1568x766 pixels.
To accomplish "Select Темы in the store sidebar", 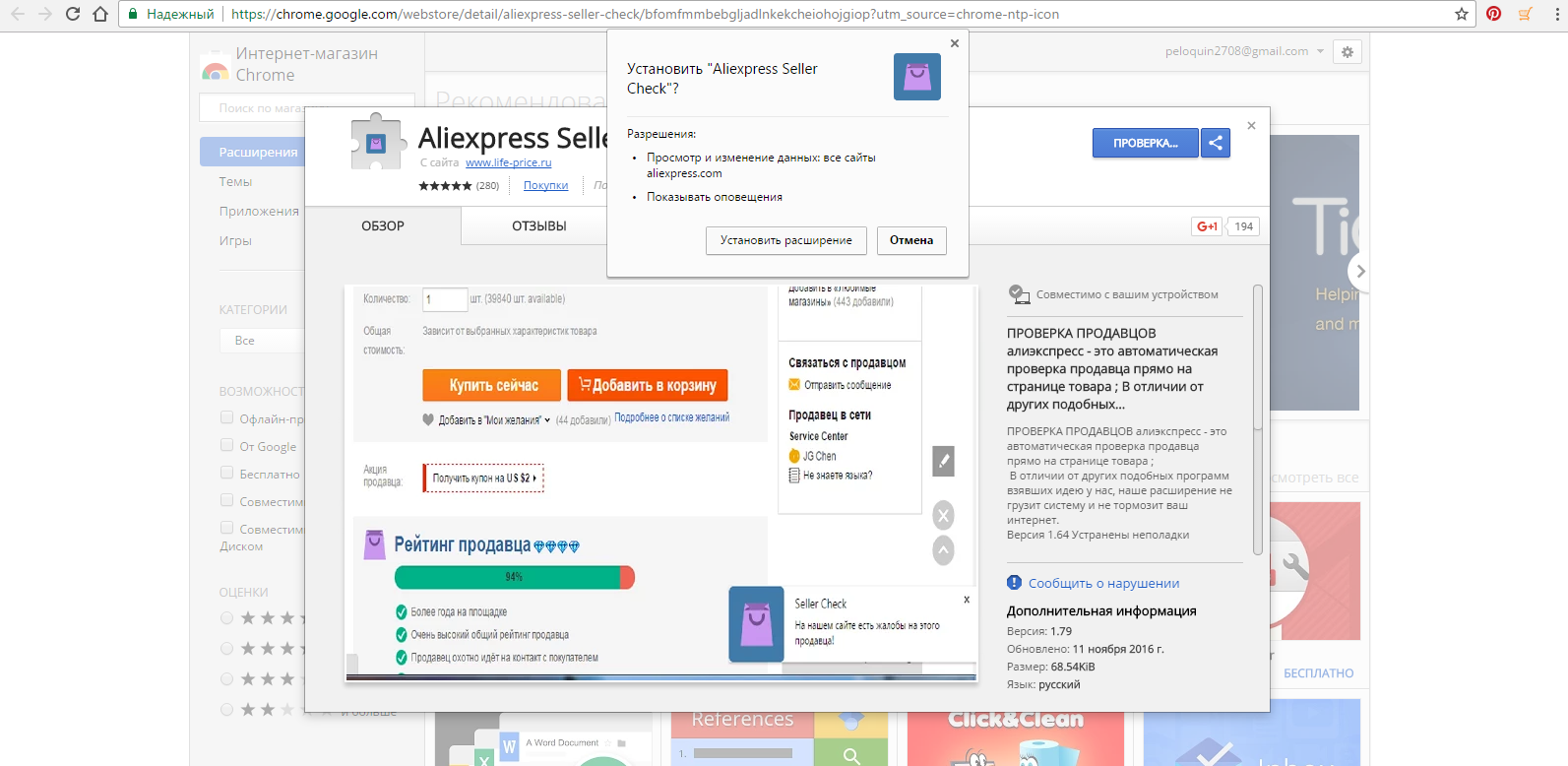I will click(235, 181).
